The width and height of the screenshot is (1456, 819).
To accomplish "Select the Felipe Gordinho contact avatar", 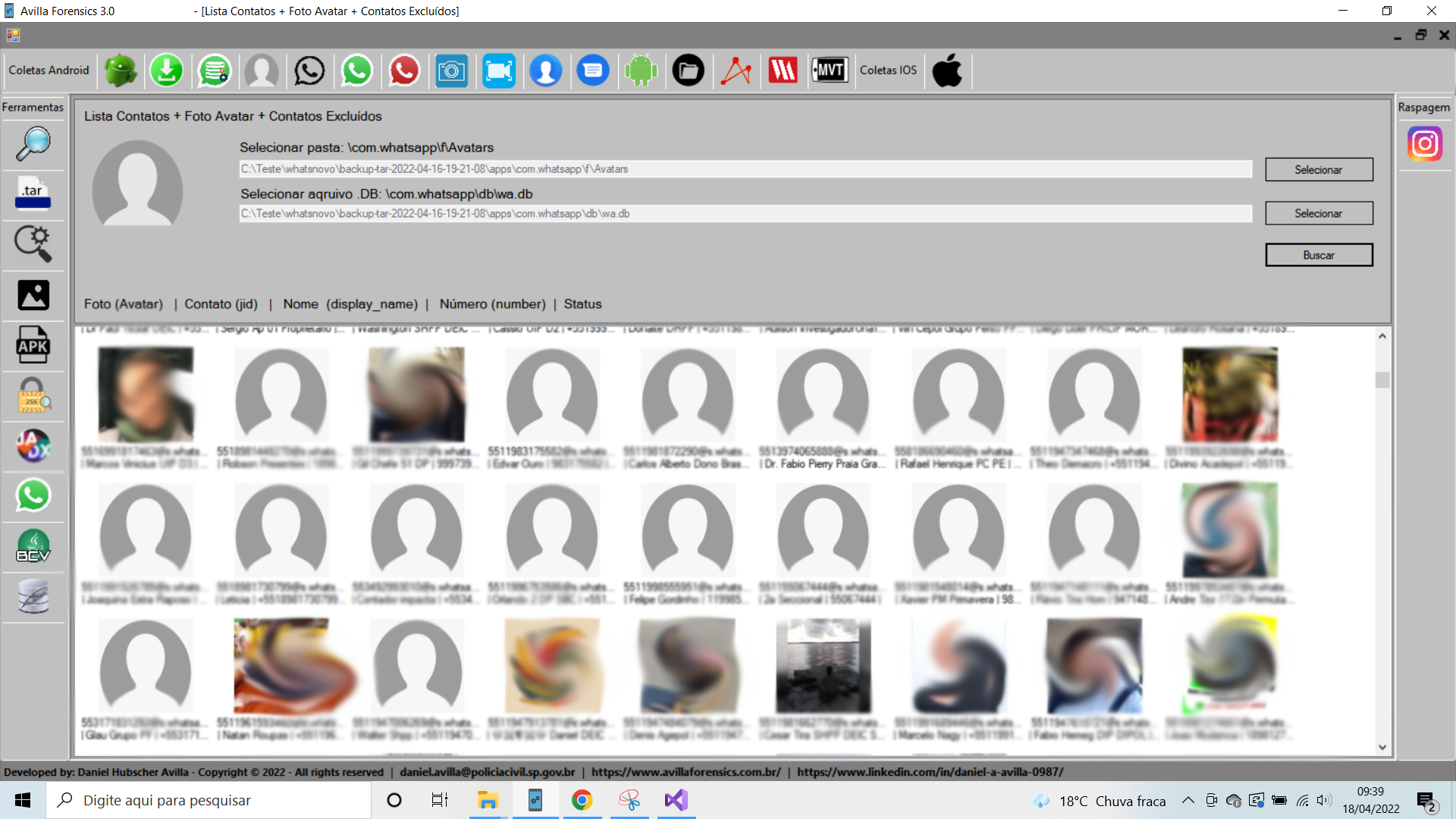I will 687,531.
